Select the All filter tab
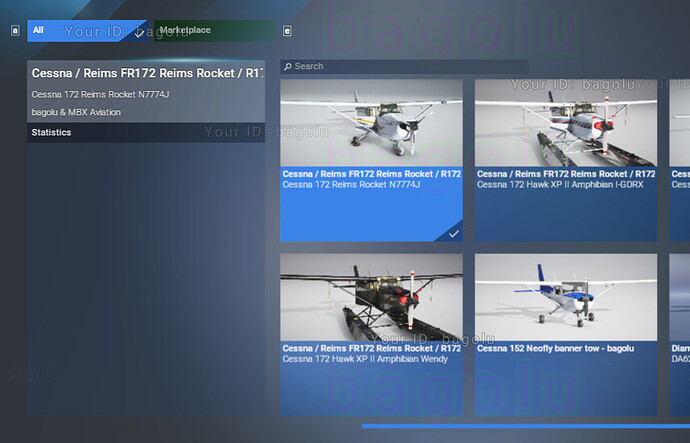Screen dimensions: 690x443 point(87,31)
